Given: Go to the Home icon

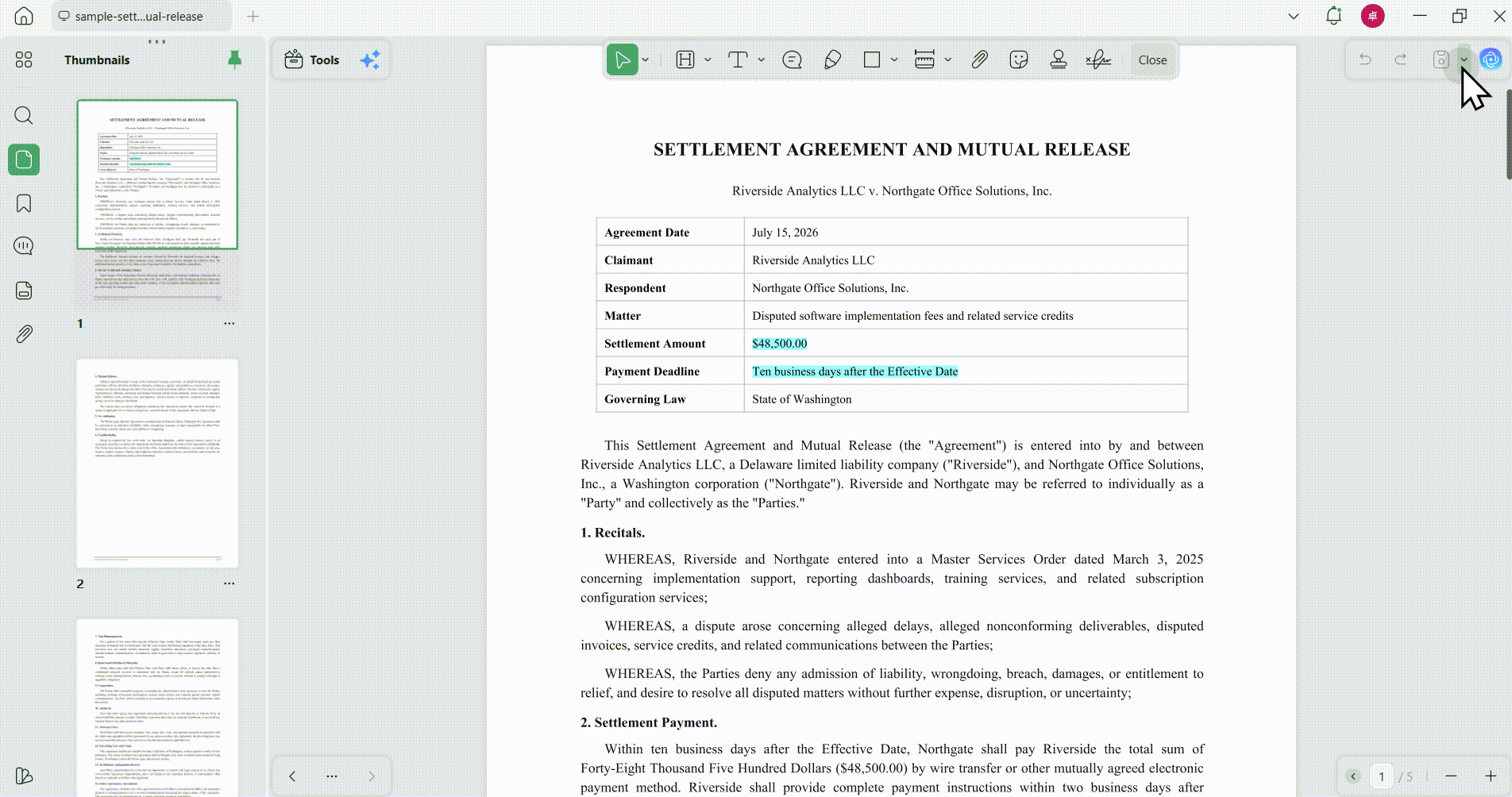Looking at the screenshot, I should [x=24, y=16].
